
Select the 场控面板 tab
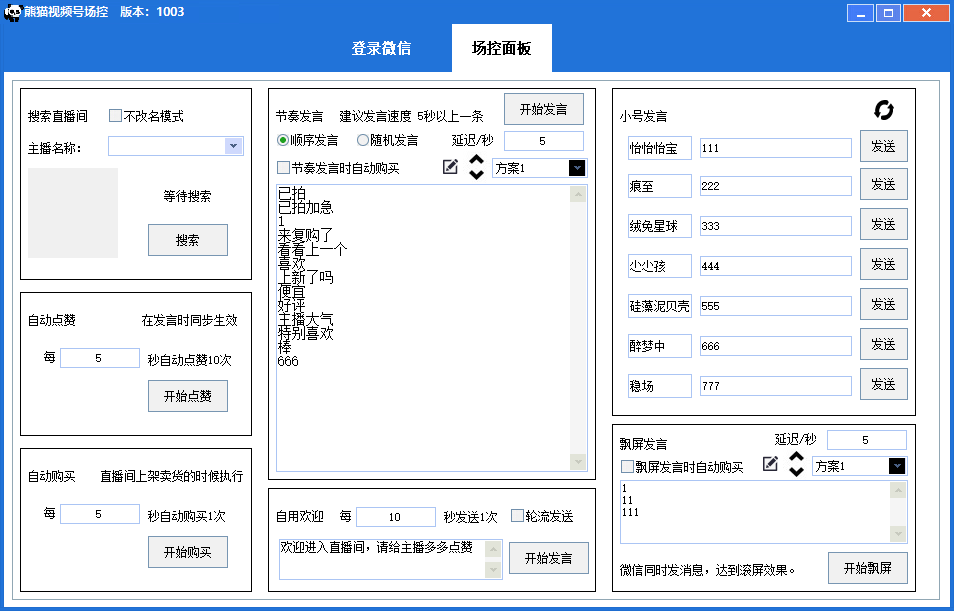pyautogui.click(x=501, y=49)
